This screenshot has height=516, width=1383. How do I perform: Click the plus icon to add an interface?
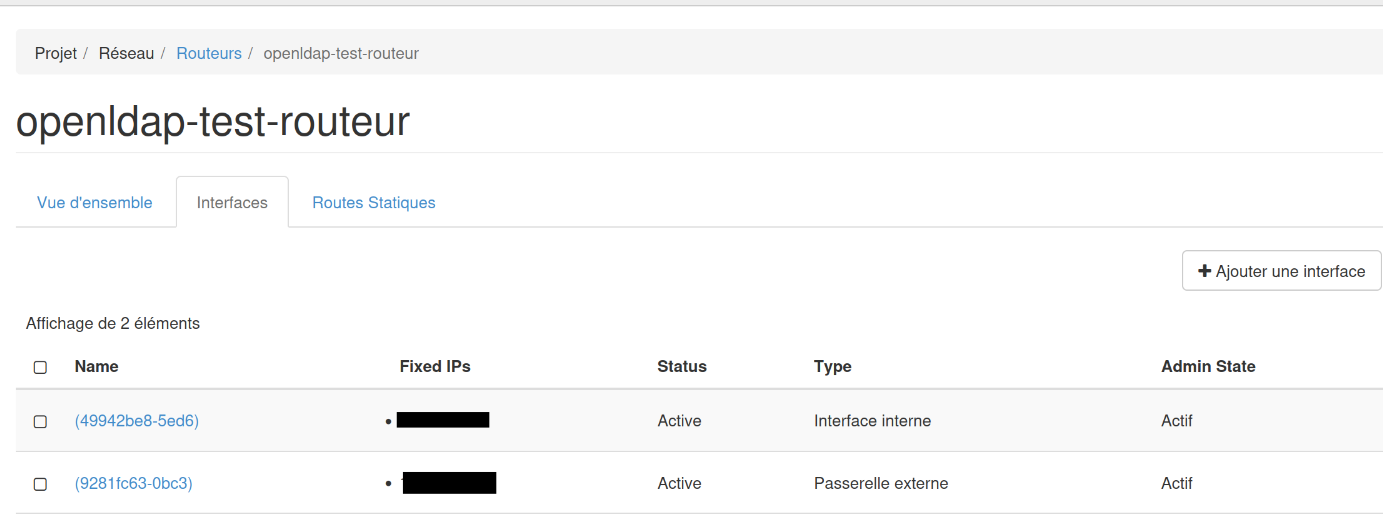pos(1205,271)
